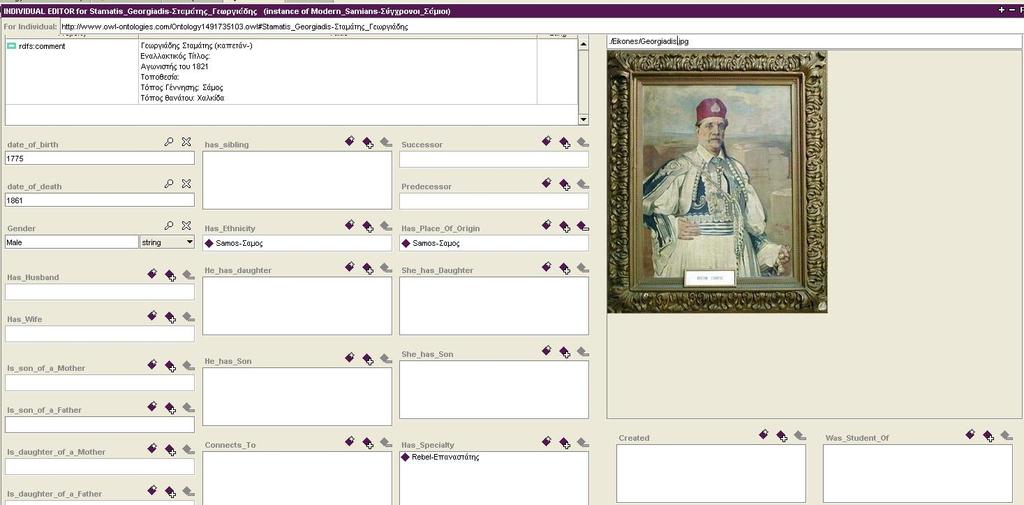This screenshot has height=505, width=1024.
Task: Create new instance for Successor
Action: [547, 141]
